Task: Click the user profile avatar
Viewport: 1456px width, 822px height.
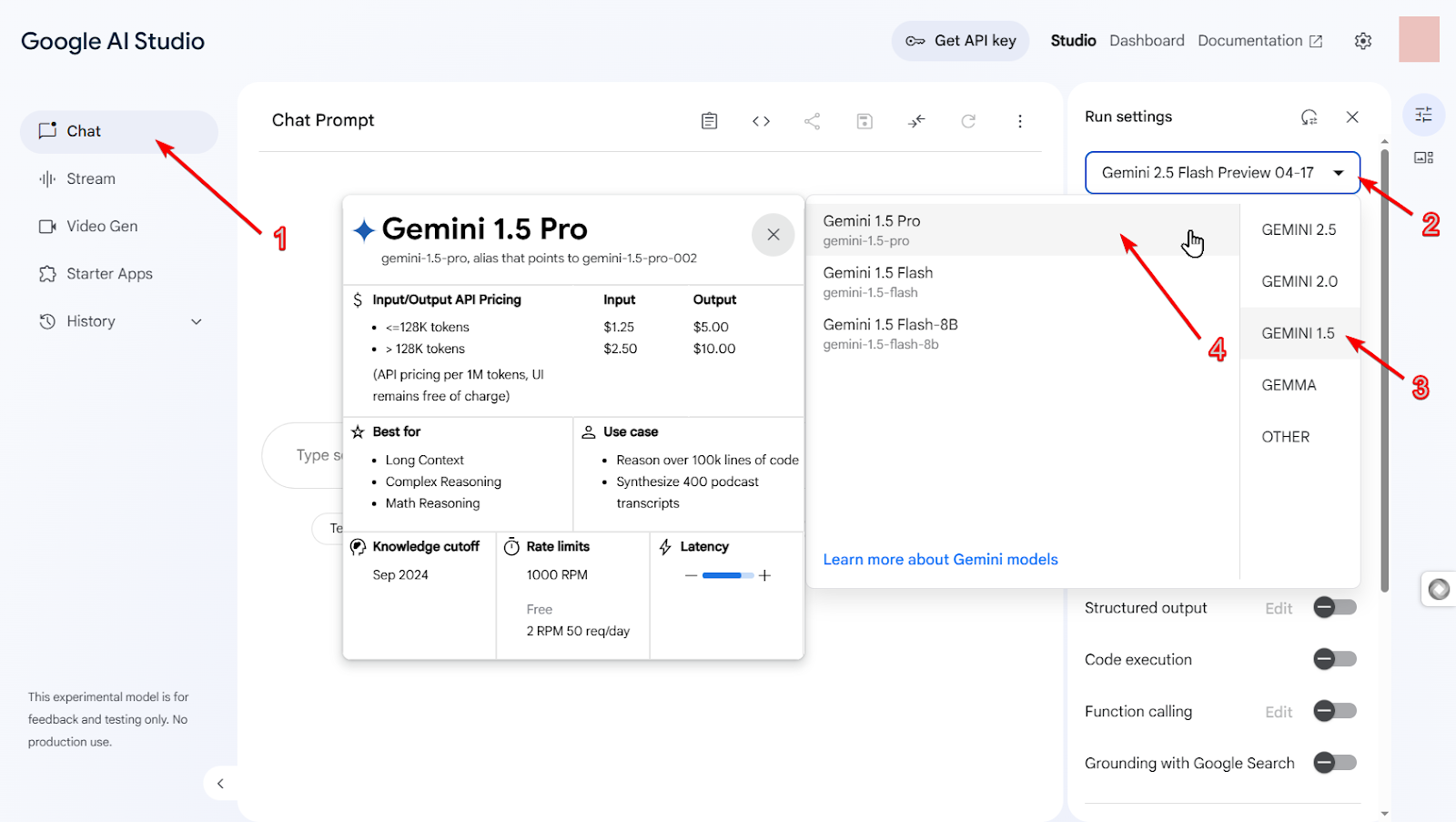Action: [1419, 40]
